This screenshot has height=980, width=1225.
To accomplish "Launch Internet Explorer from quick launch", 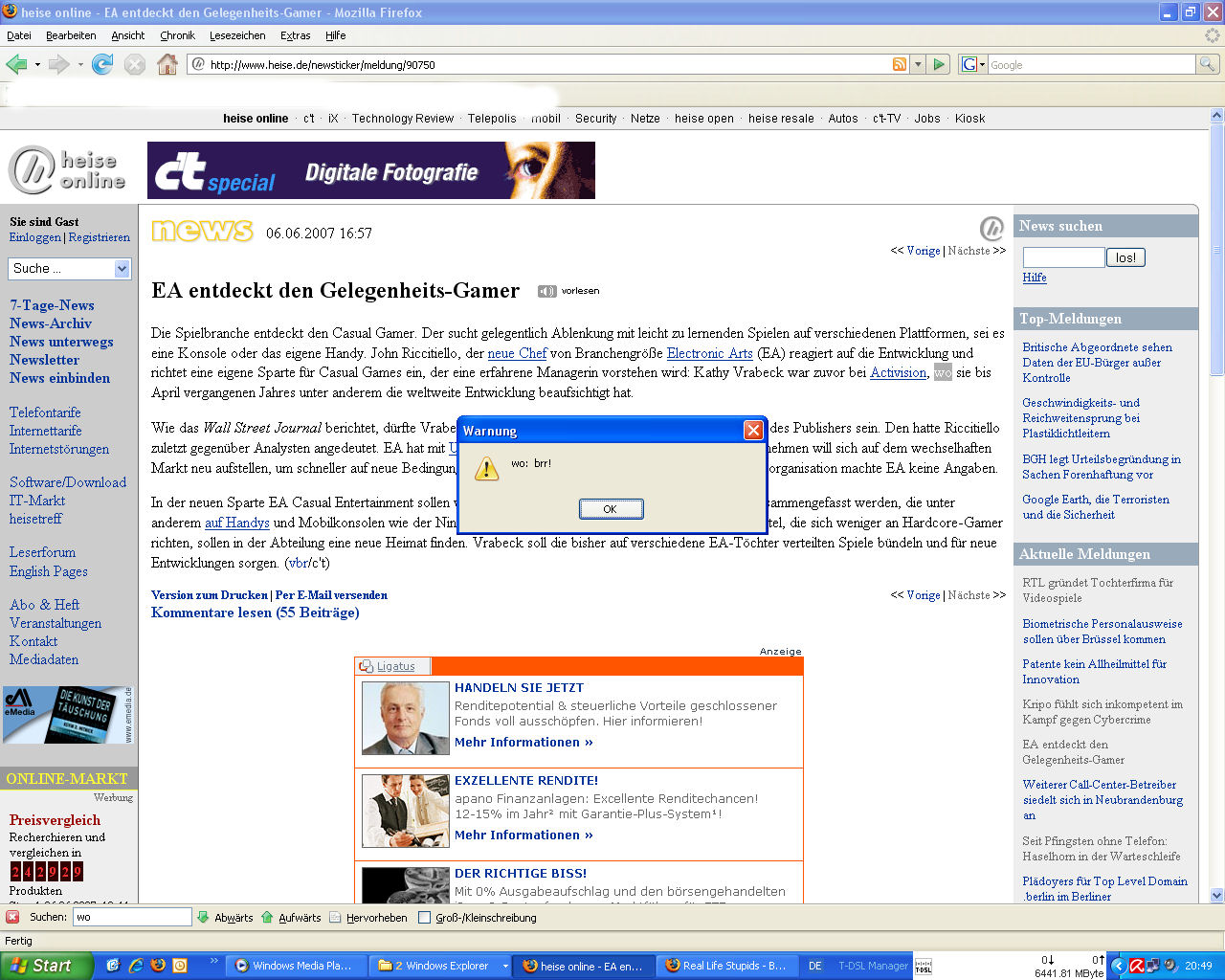I will tap(136, 966).
